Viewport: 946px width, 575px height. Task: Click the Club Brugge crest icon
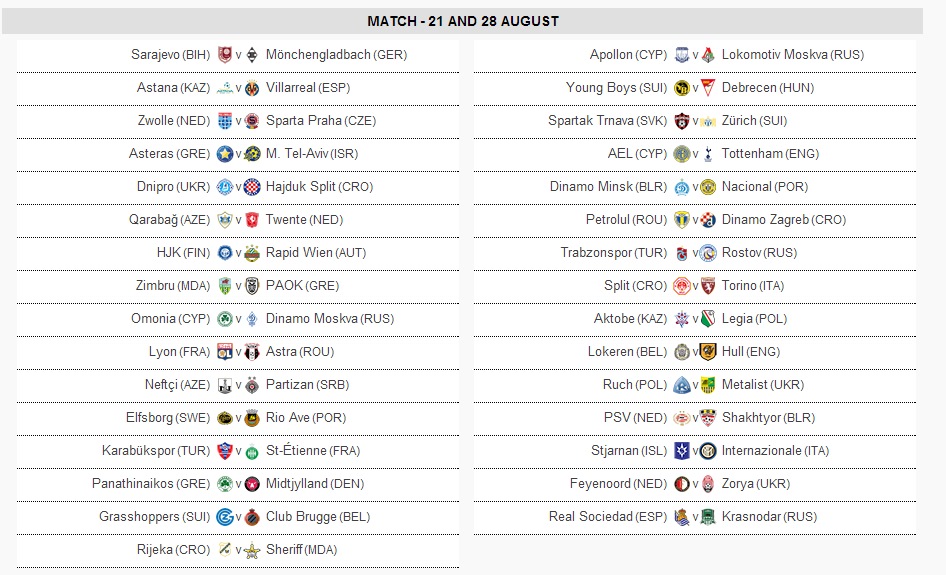[x=252, y=517]
